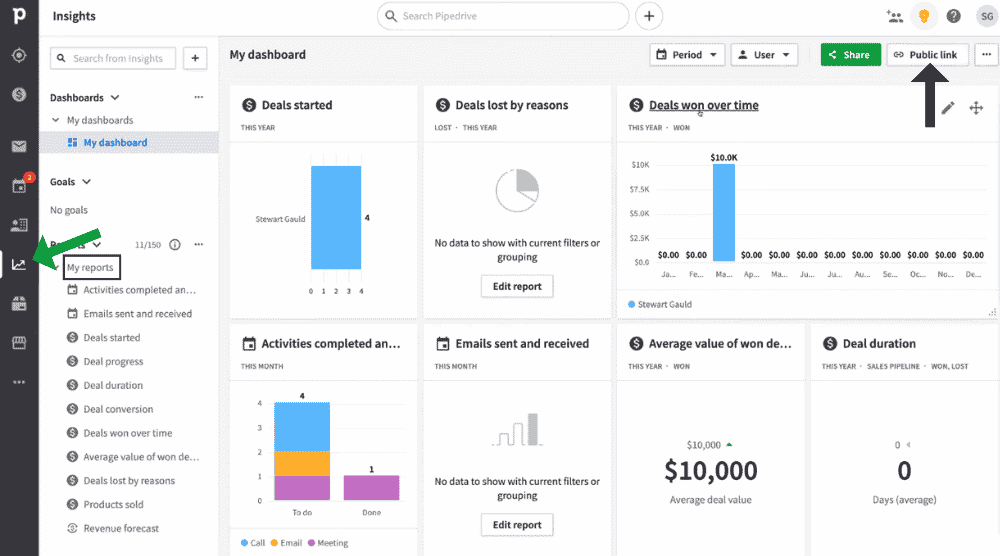Viewport: 1000px width, 556px height.
Task: Click Emails sent and received card calendar icon
Action: [443, 344]
